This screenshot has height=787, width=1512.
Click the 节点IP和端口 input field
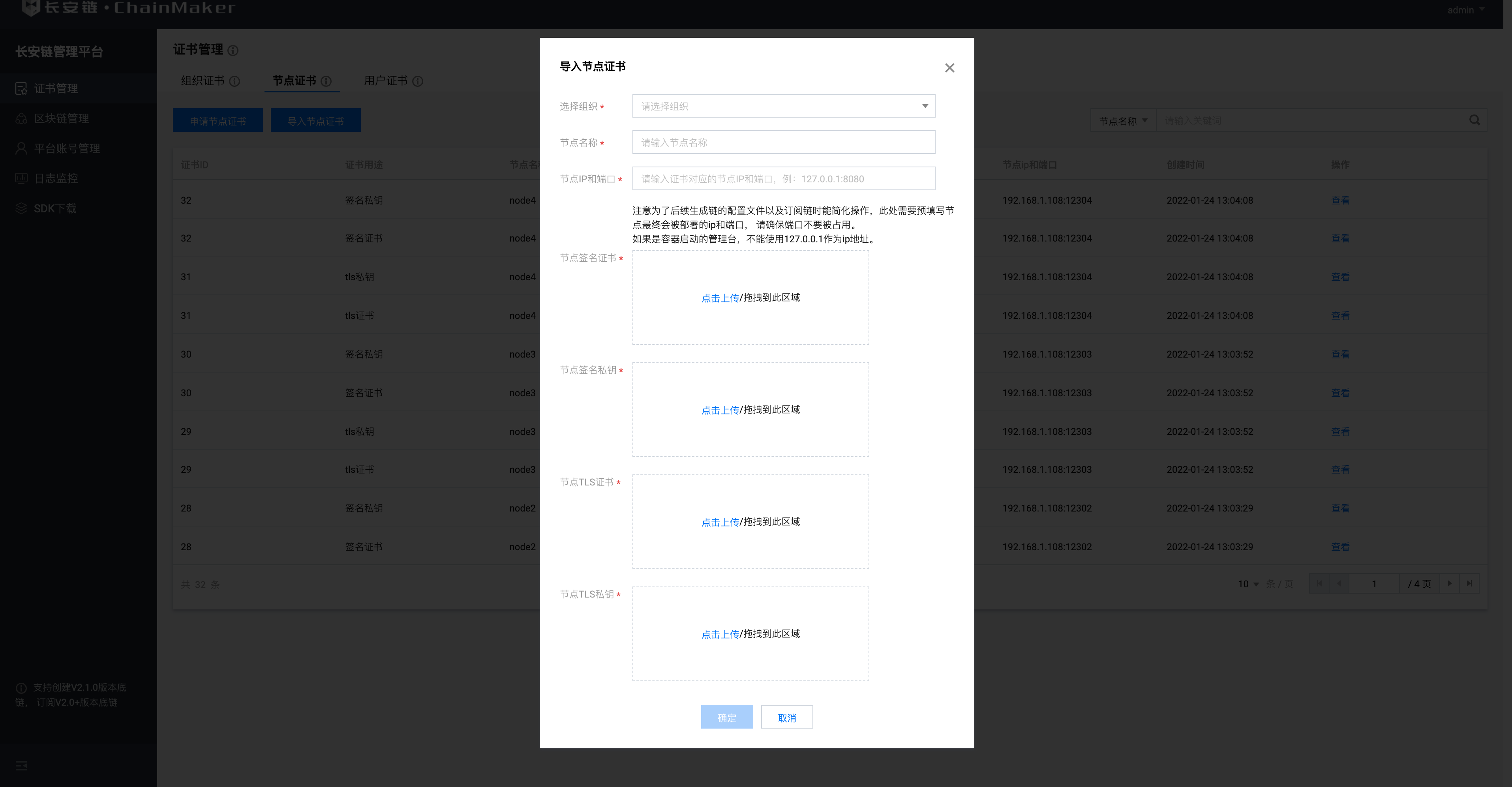(784, 179)
